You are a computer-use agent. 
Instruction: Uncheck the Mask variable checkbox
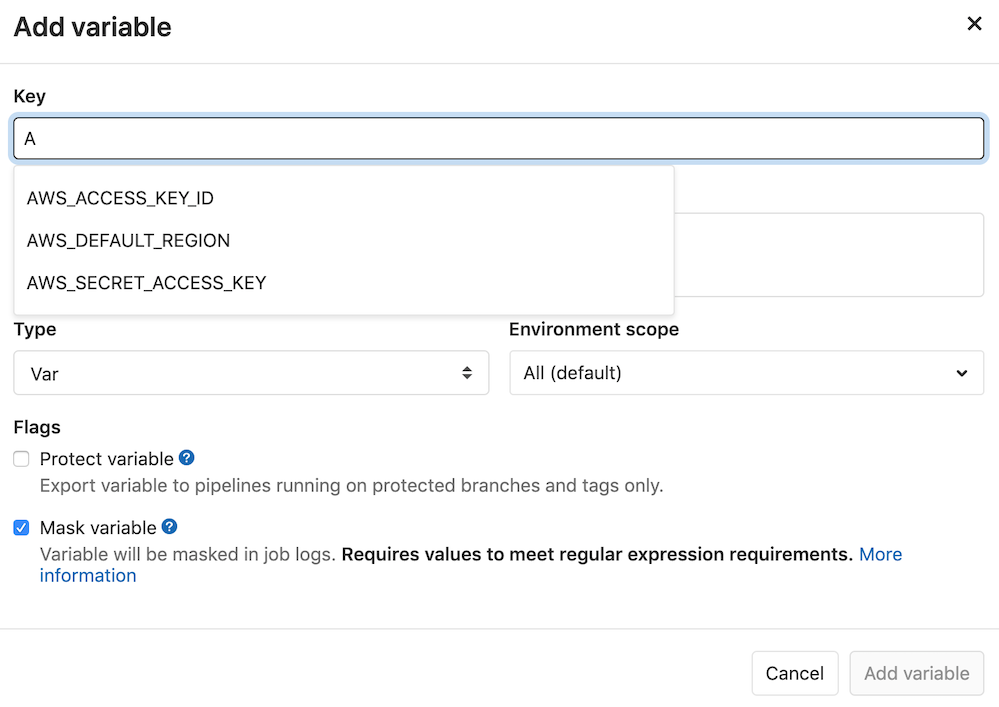21,528
